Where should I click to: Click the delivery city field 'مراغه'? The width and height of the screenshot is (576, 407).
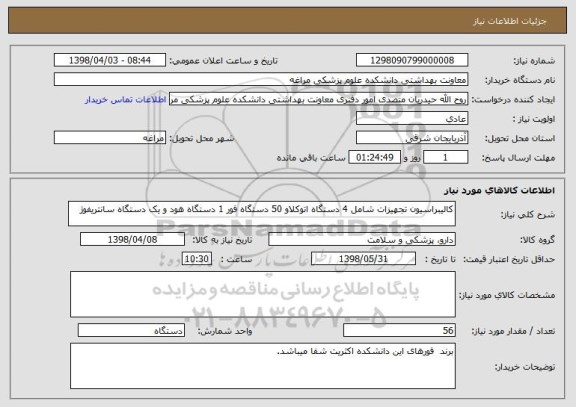(110, 138)
